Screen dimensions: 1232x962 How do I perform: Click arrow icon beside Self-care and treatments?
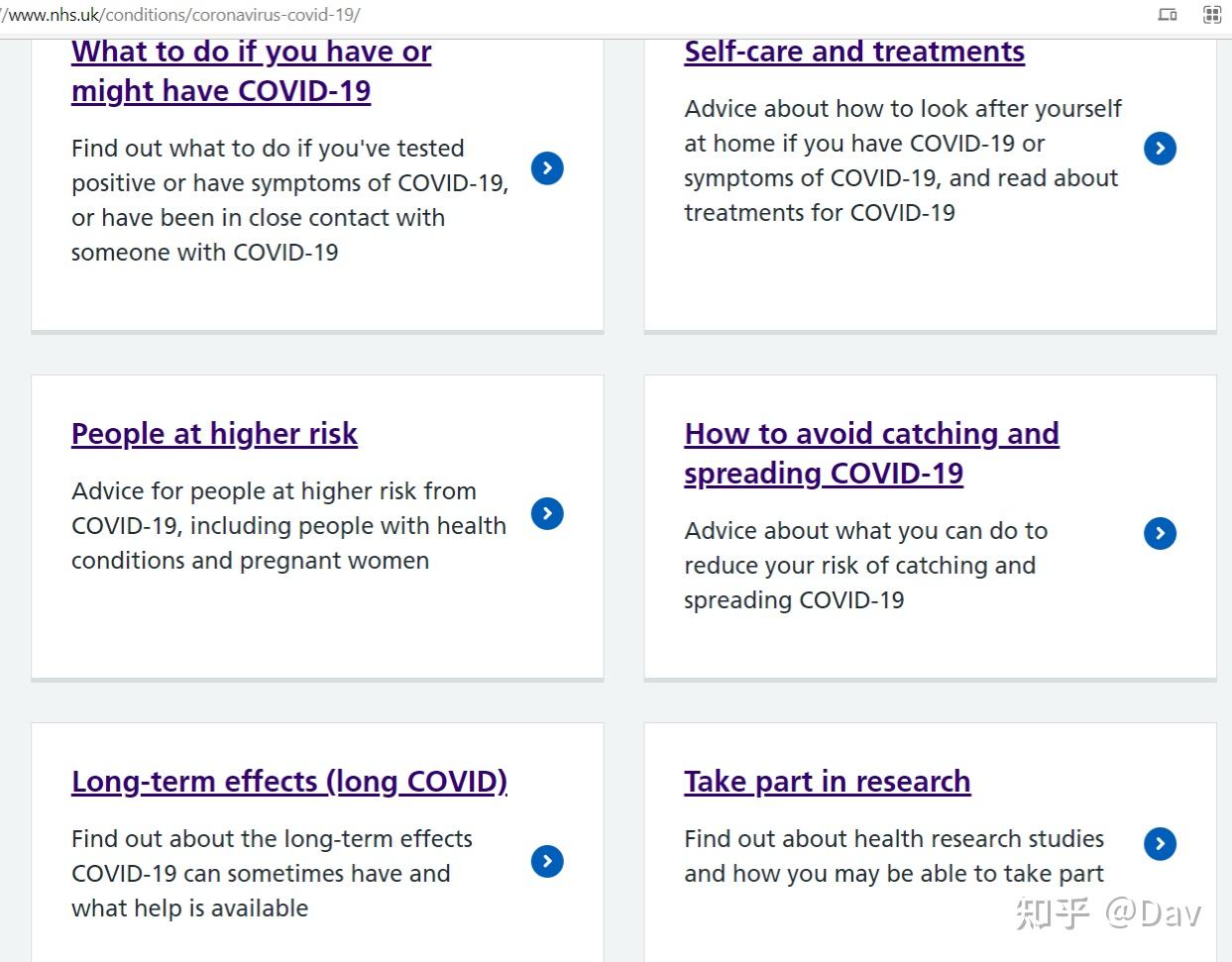pyautogui.click(x=1160, y=148)
